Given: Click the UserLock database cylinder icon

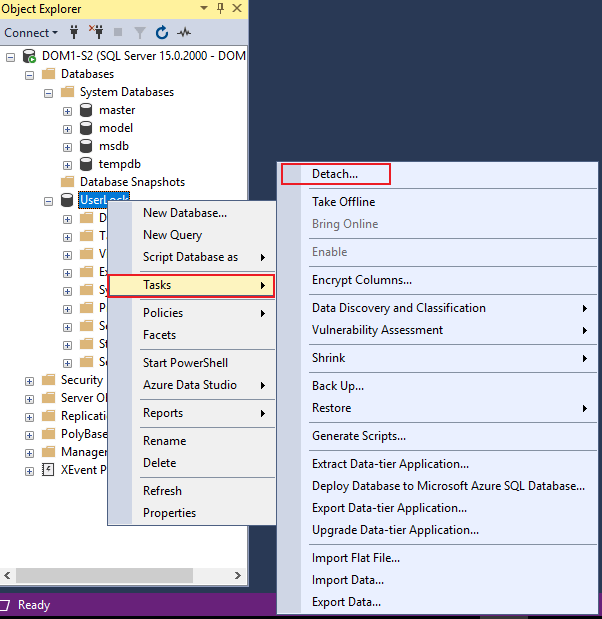Looking at the screenshot, I should click(x=67, y=200).
